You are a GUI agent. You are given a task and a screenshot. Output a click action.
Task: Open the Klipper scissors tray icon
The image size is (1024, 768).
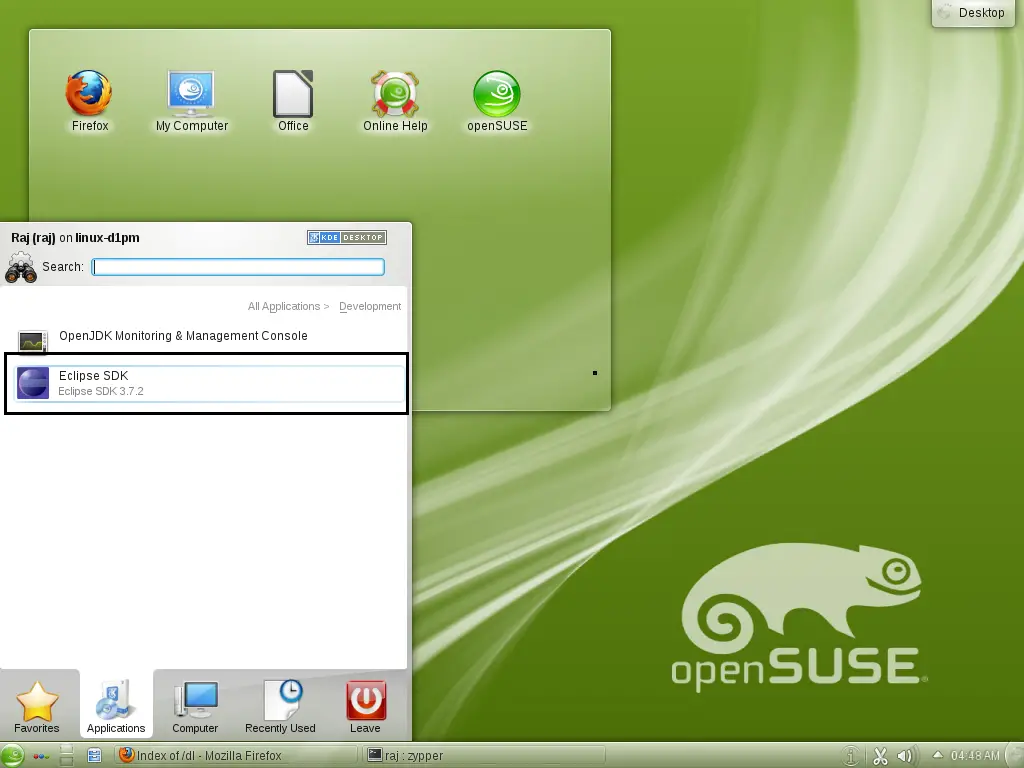click(x=880, y=756)
